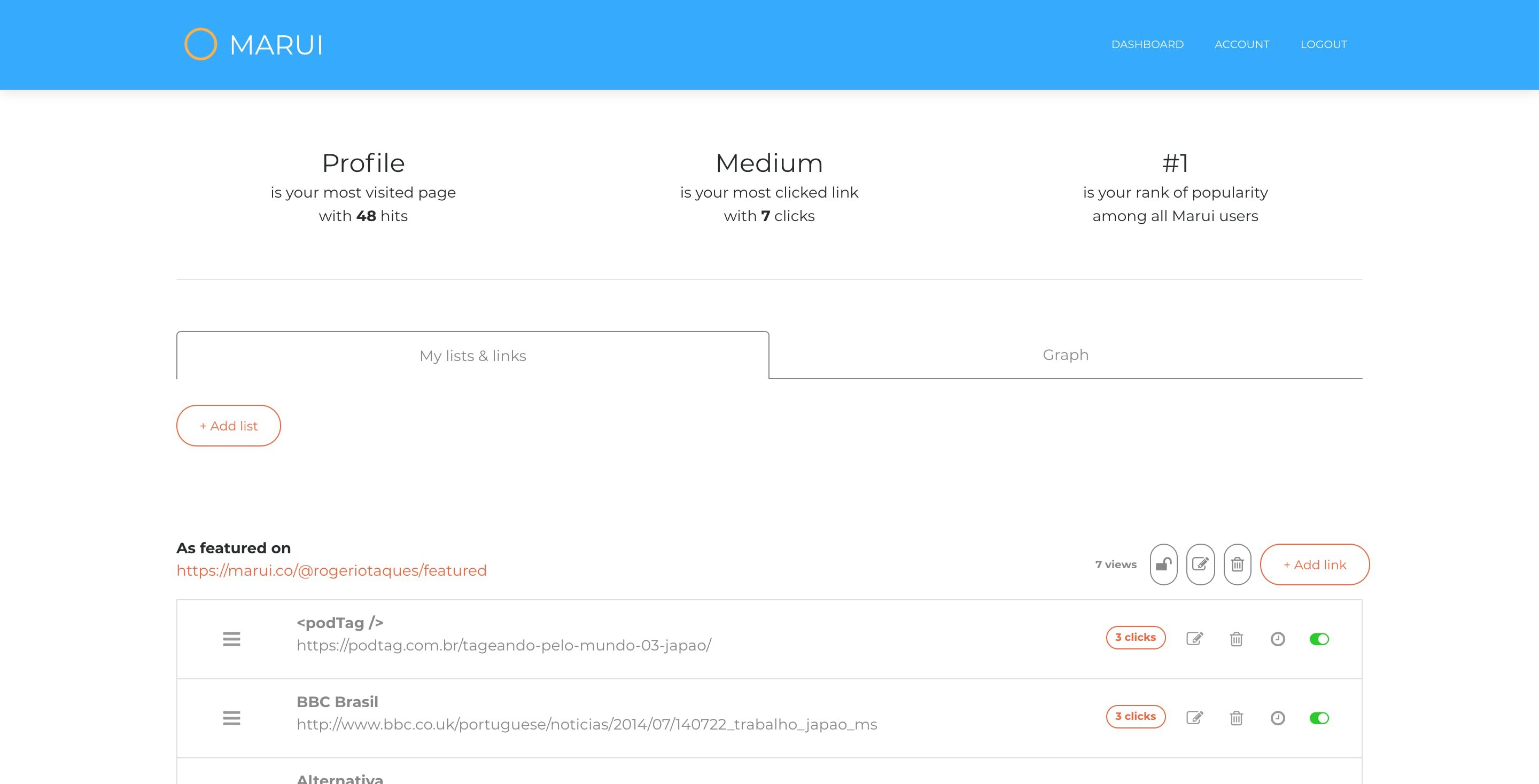Click the 'BBC Brasil' link title
The width and height of the screenshot is (1539, 784).
coord(338,702)
